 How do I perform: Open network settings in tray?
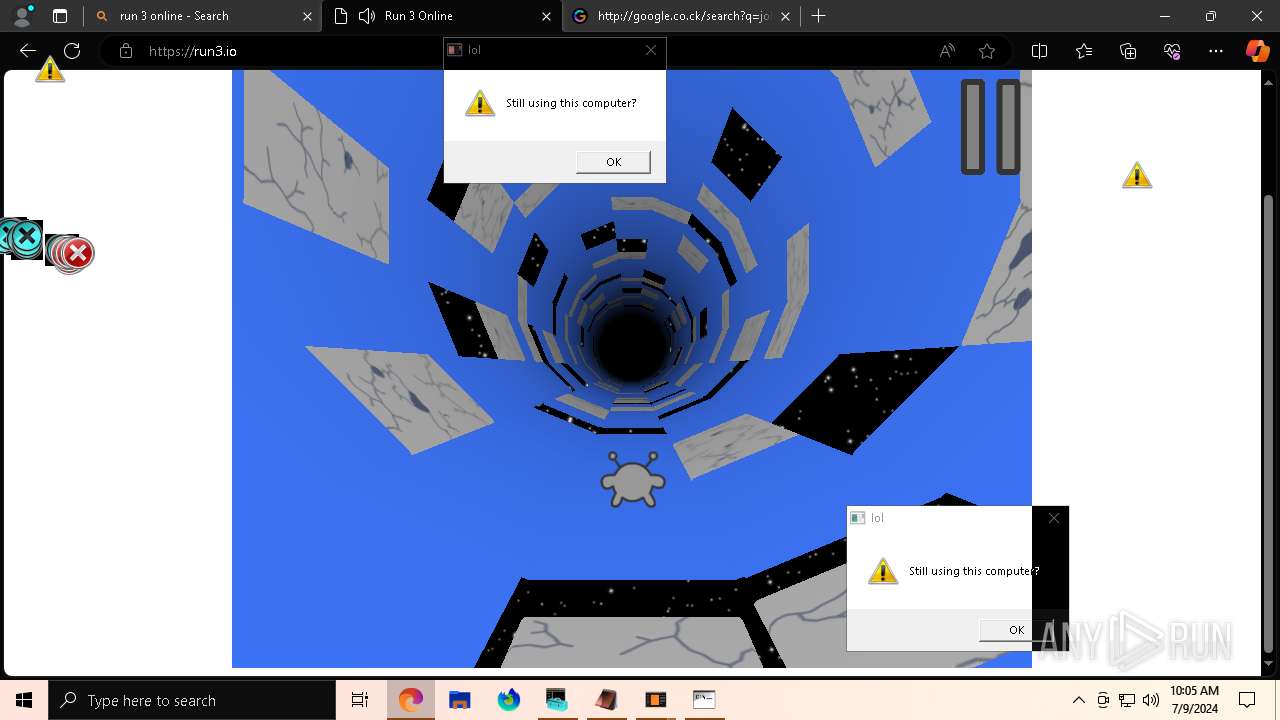pyautogui.click(x=1127, y=700)
